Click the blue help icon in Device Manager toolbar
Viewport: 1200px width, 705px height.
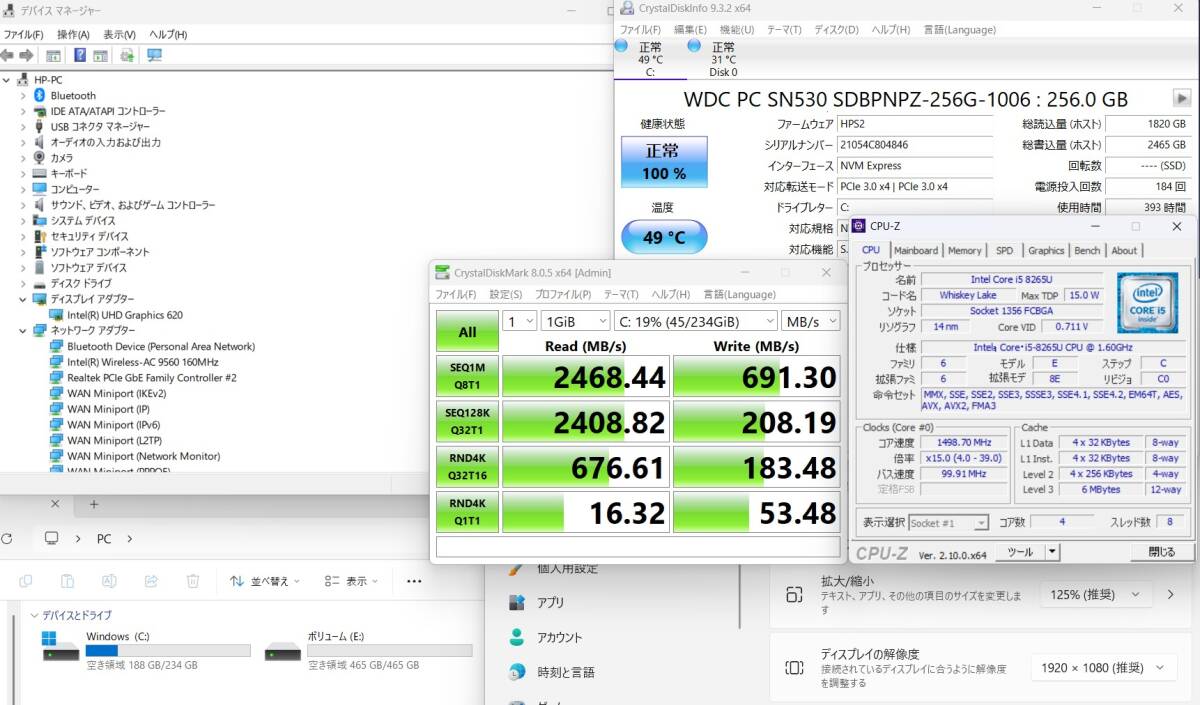(79, 55)
